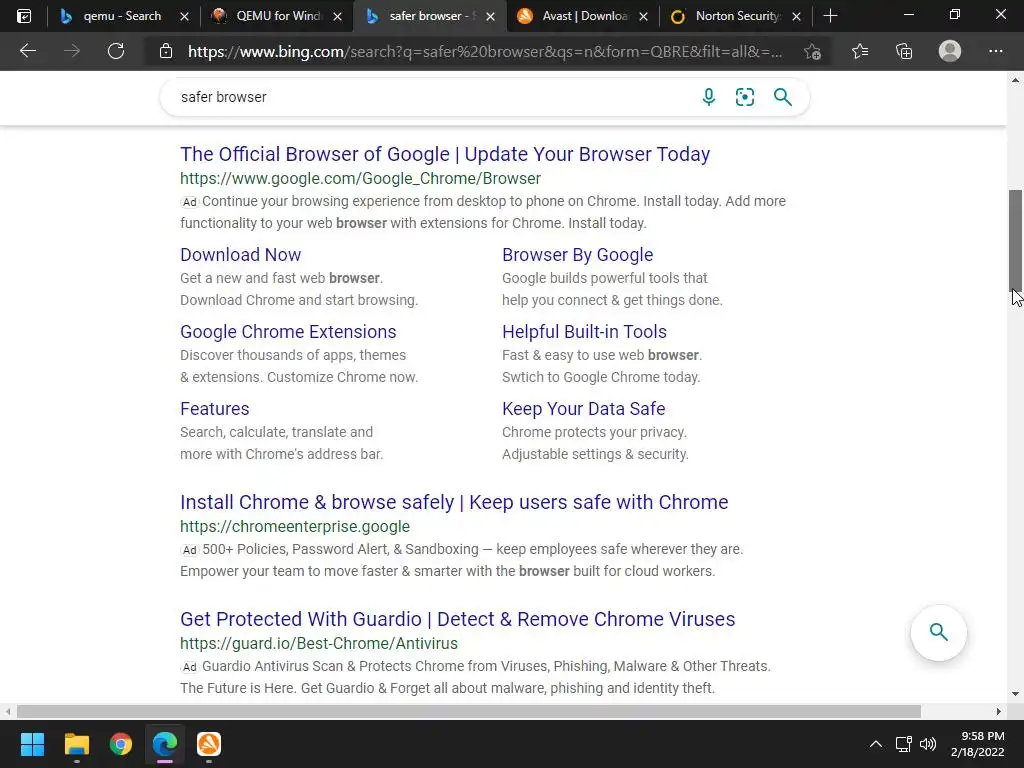Switch to the qemu - Search tab
1024x768 pixels.
click(121, 16)
